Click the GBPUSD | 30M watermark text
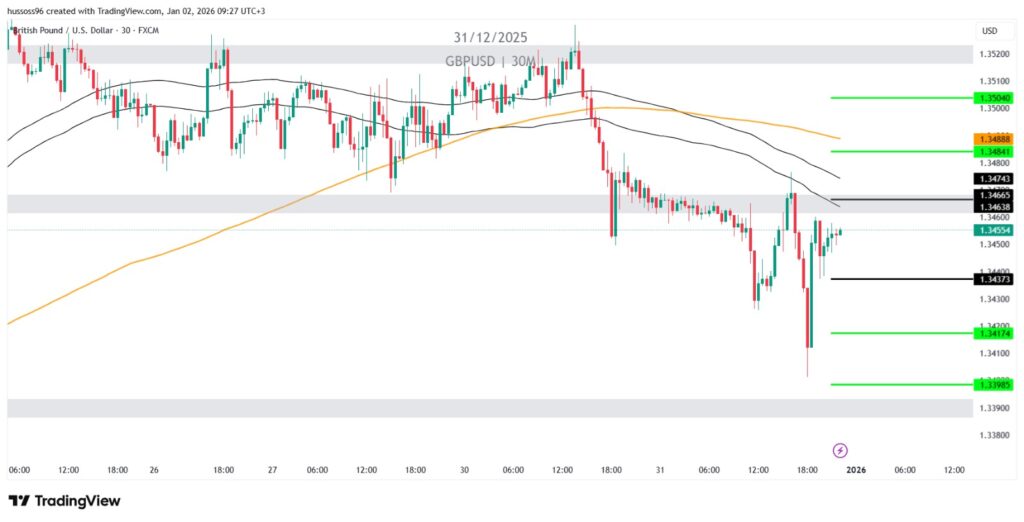1024x522 pixels. click(x=490, y=62)
